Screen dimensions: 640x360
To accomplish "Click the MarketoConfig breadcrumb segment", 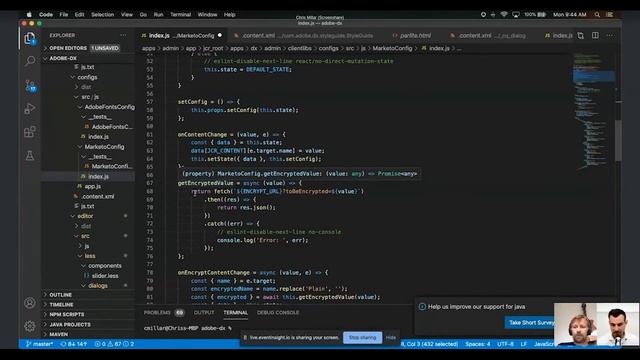I will click(392, 48).
